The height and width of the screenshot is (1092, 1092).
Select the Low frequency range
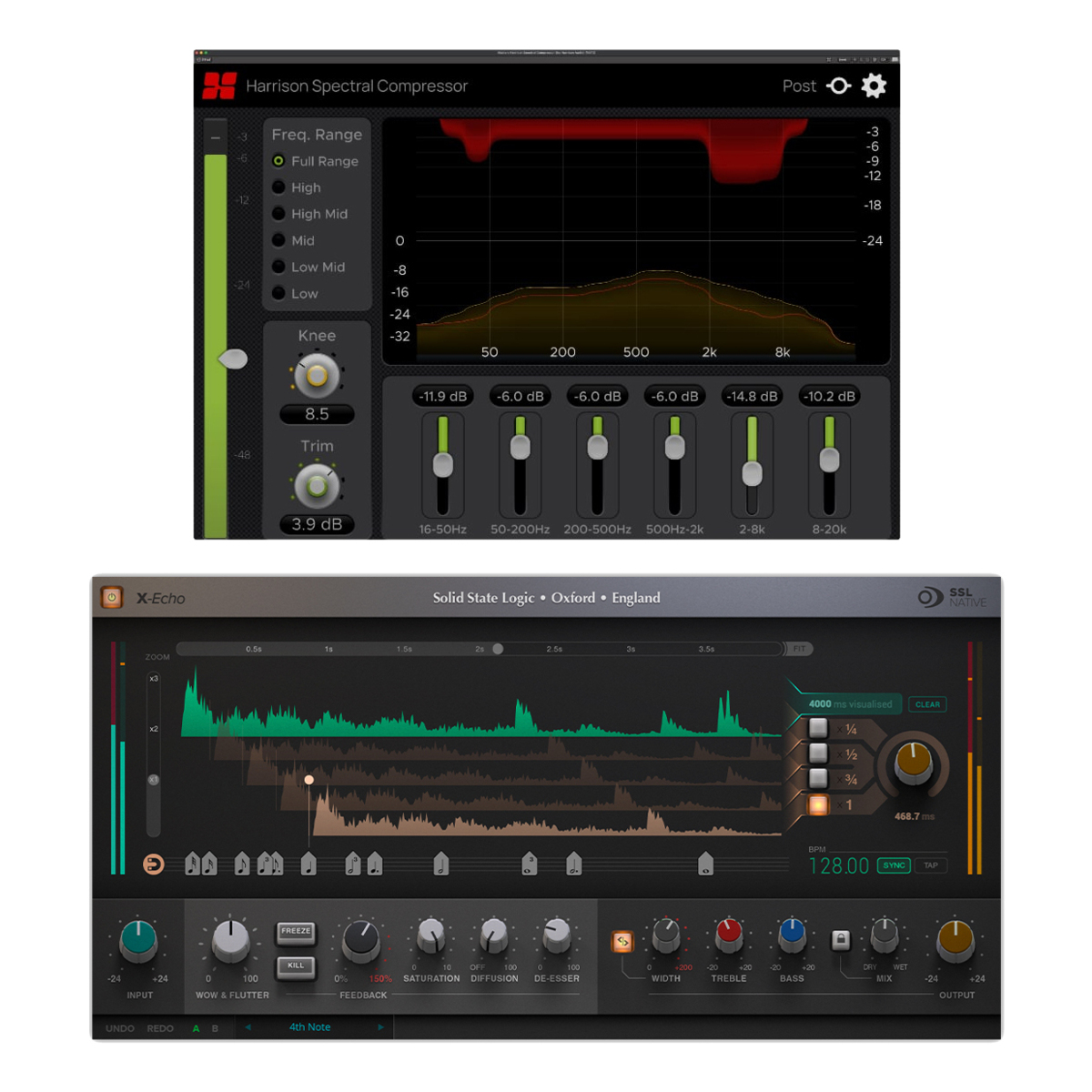(x=295, y=293)
